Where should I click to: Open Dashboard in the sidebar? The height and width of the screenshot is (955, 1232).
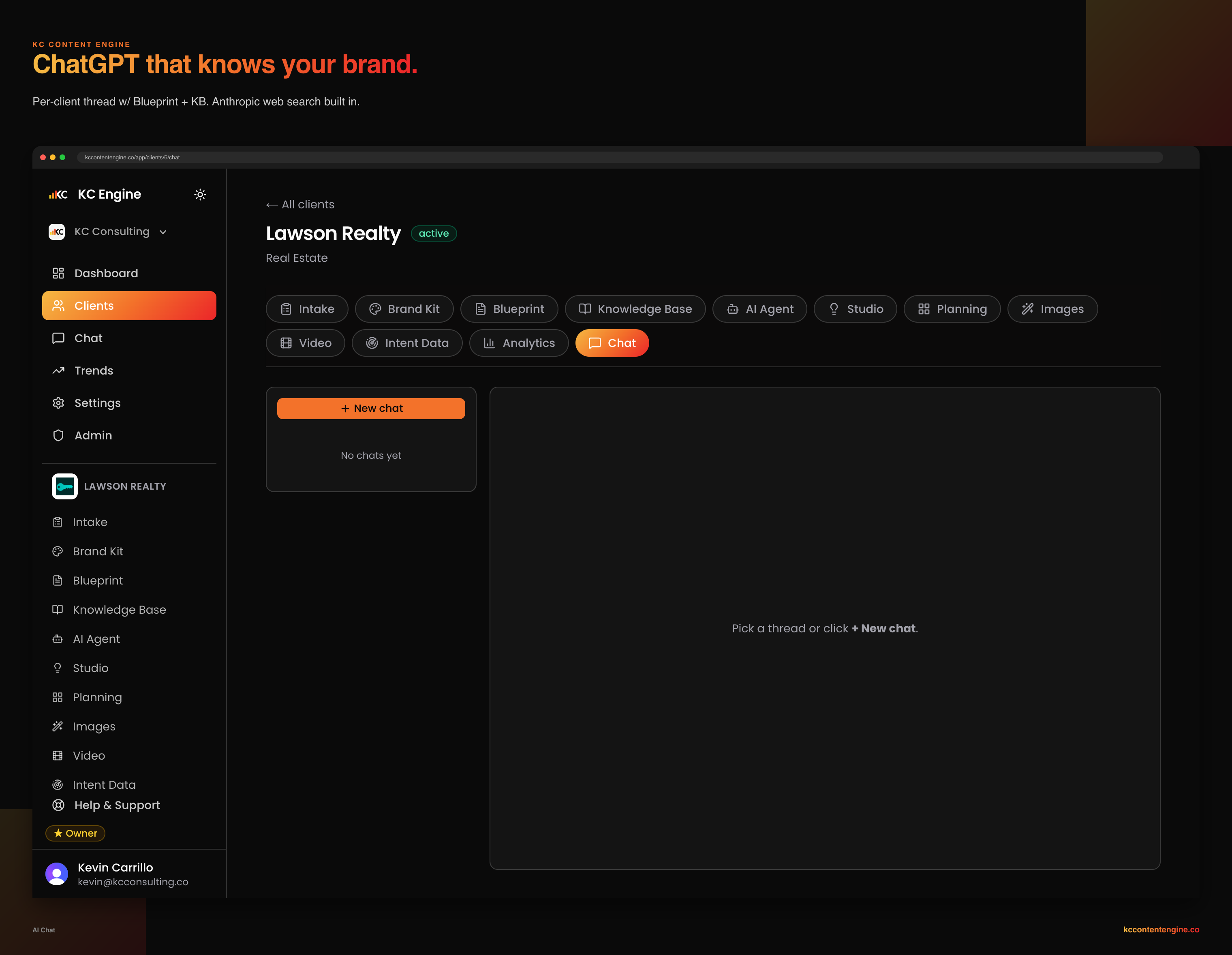coord(129,273)
